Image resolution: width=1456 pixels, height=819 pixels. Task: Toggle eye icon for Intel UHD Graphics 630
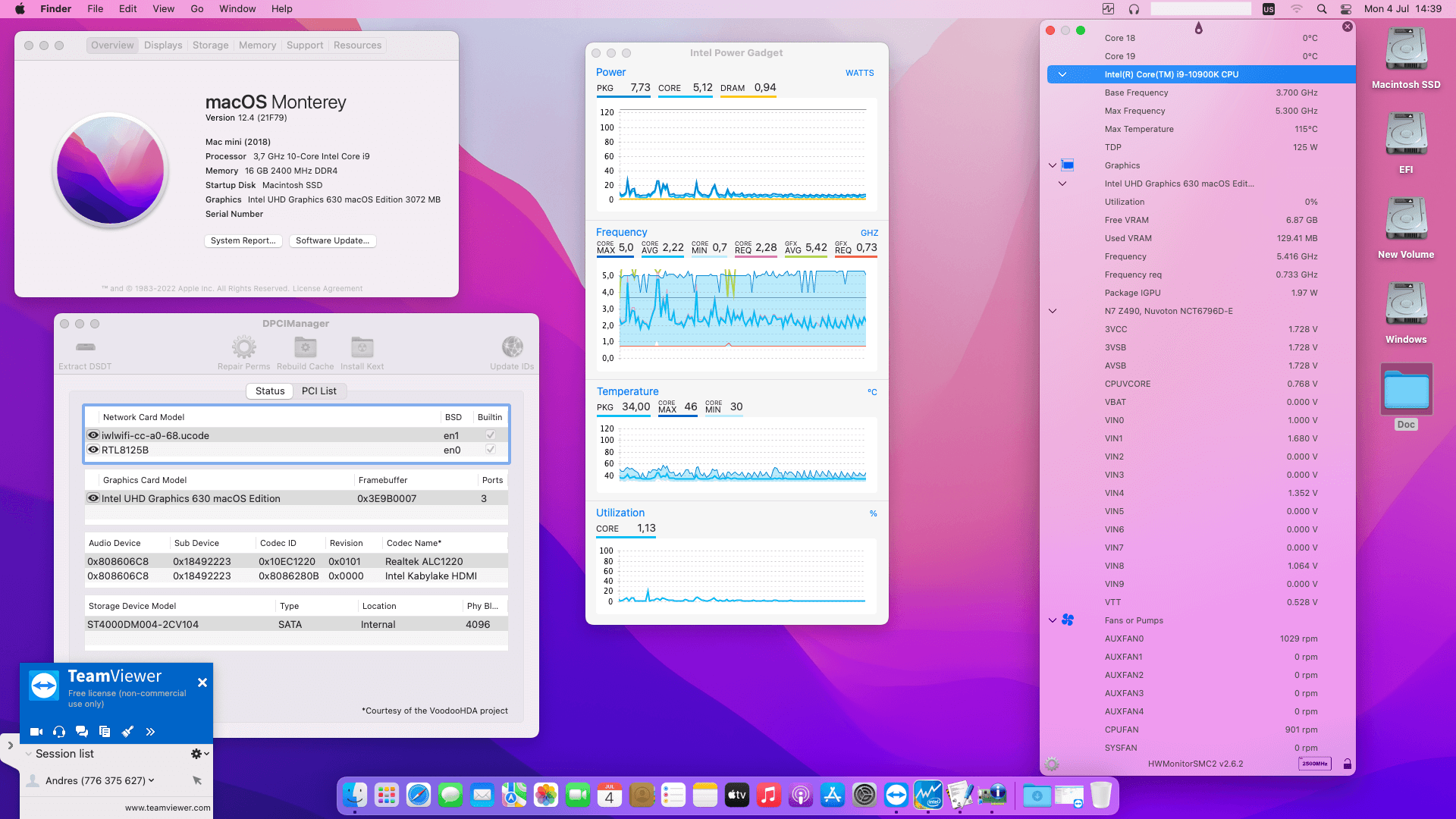click(93, 498)
